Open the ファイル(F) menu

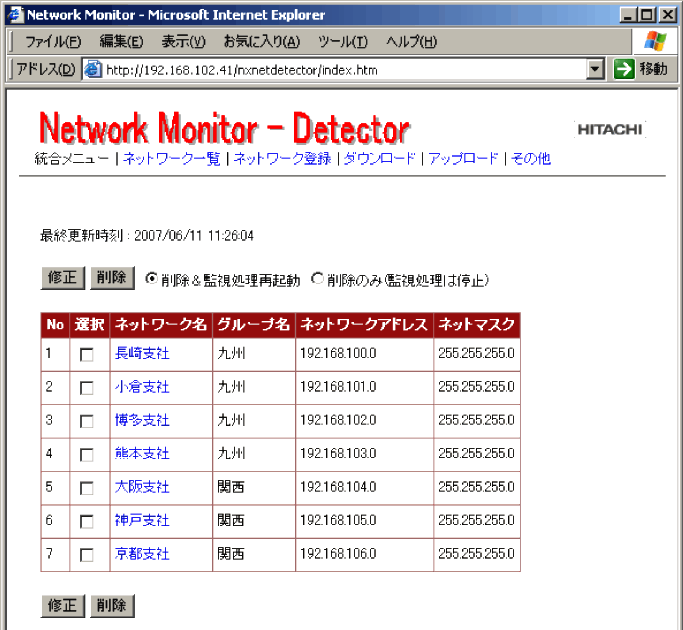pos(53,42)
